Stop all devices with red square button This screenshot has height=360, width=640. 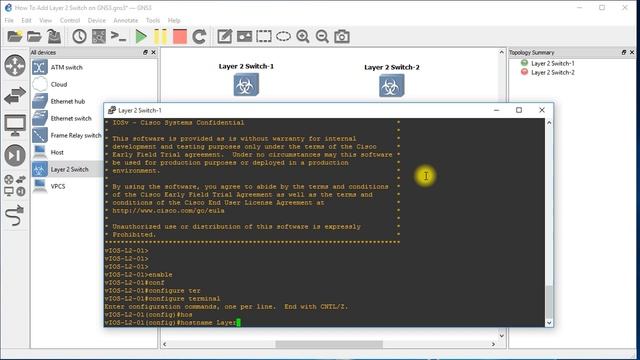pyautogui.click(x=180, y=37)
